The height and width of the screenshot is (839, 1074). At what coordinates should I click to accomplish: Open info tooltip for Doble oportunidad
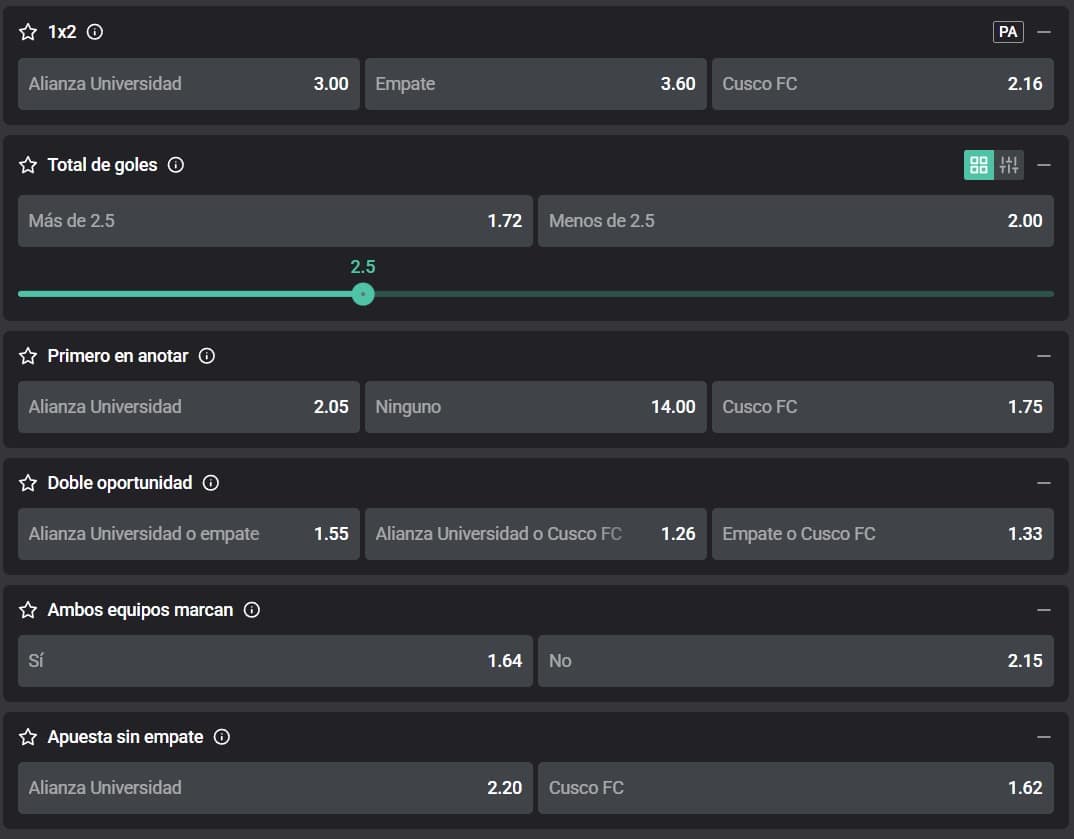(211, 483)
